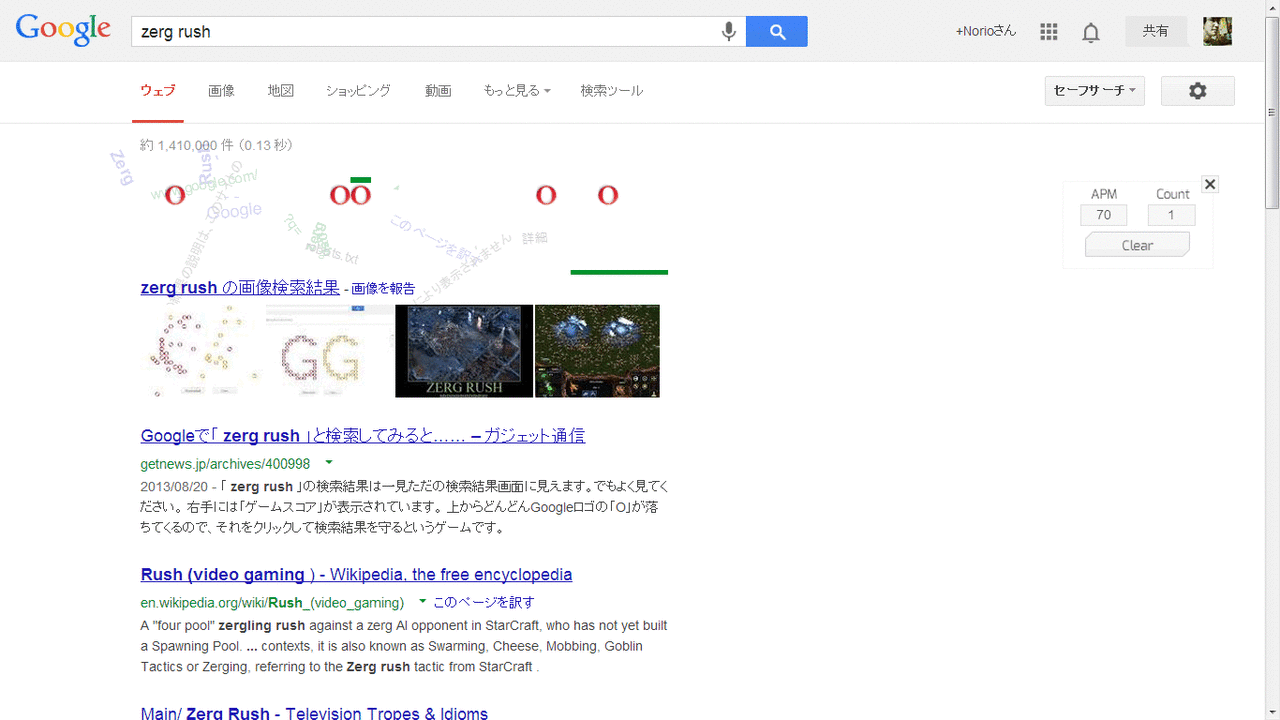Image resolution: width=1280 pixels, height=720 pixels.
Task: Open the profile avatar picture
Action: pyautogui.click(x=1217, y=31)
